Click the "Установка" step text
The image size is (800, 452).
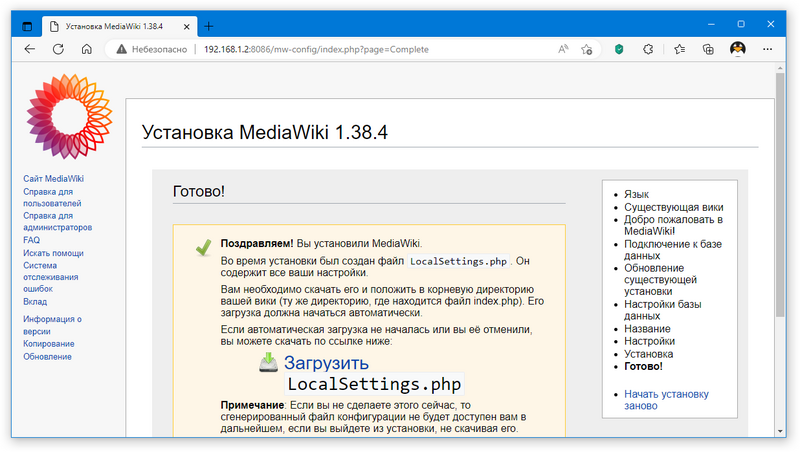click(648, 354)
